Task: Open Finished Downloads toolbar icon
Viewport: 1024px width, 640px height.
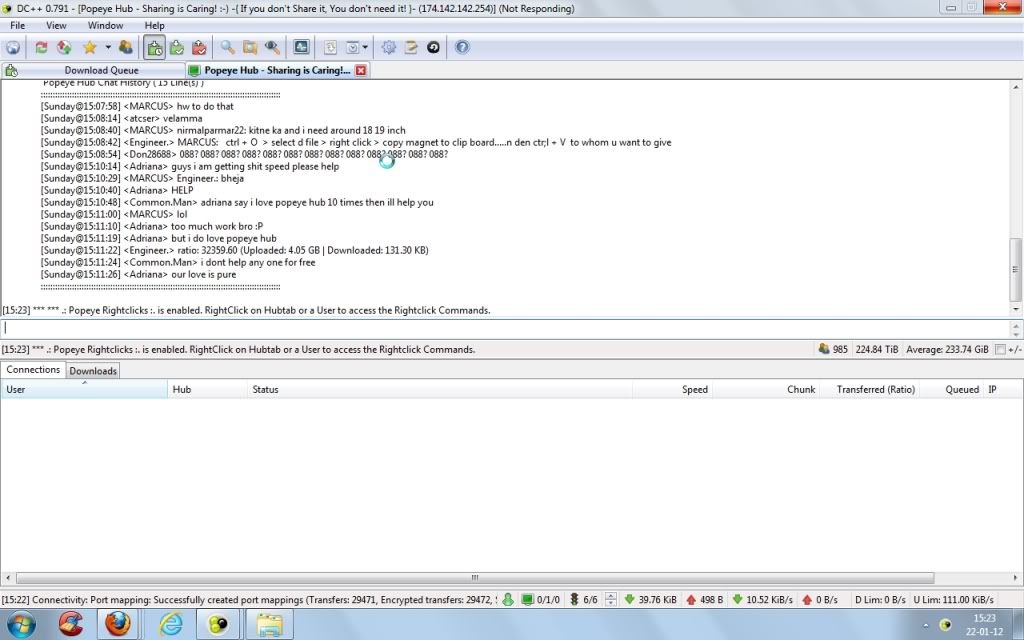Action: (x=177, y=48)
